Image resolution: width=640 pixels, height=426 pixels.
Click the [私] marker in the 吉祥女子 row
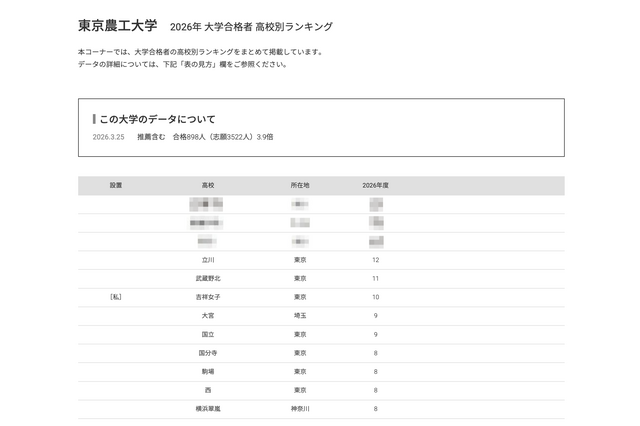tap(116, 297)
